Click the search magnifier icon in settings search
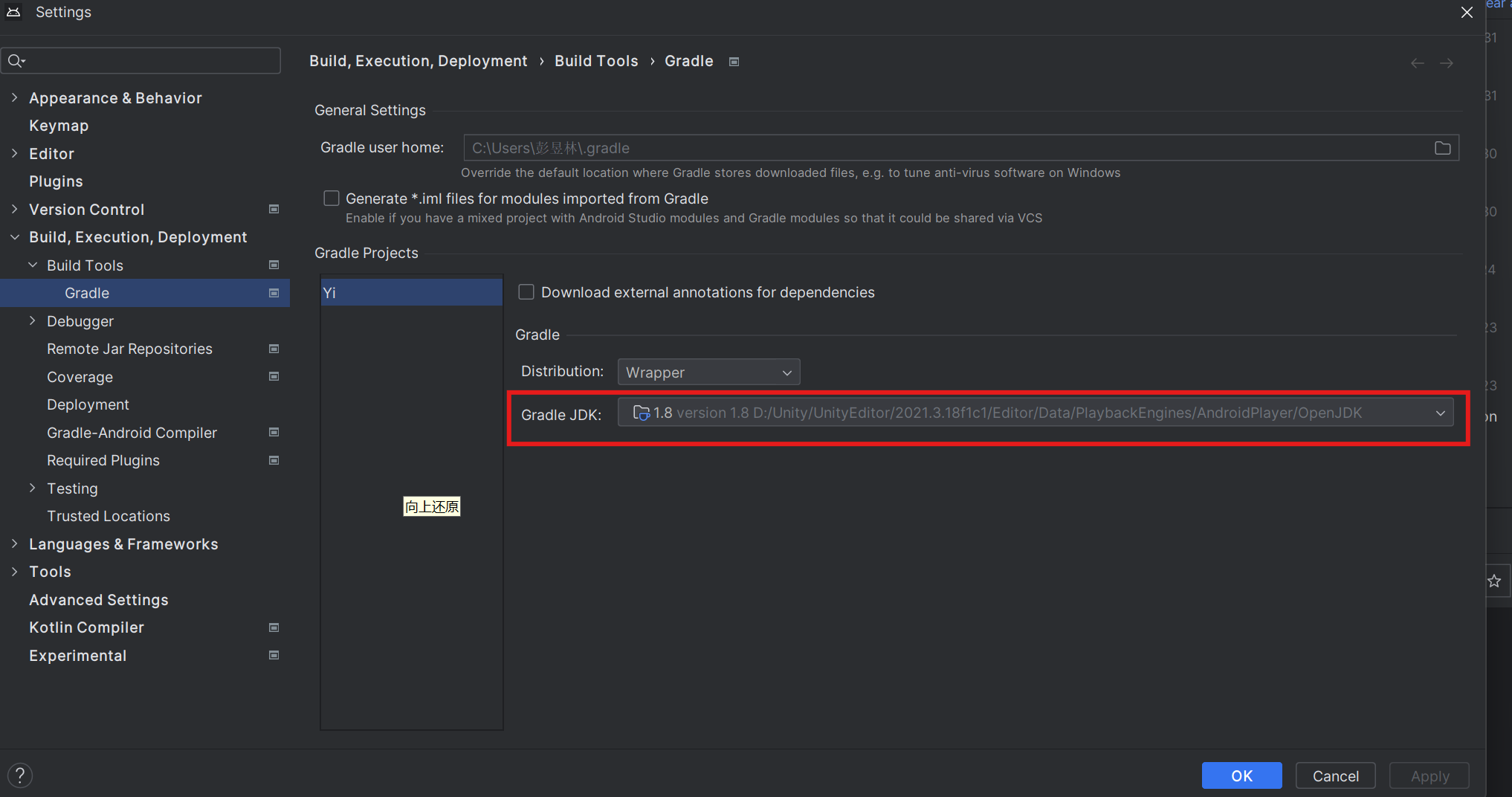Screen dimensions: 1512x797 tap(16, 60)
